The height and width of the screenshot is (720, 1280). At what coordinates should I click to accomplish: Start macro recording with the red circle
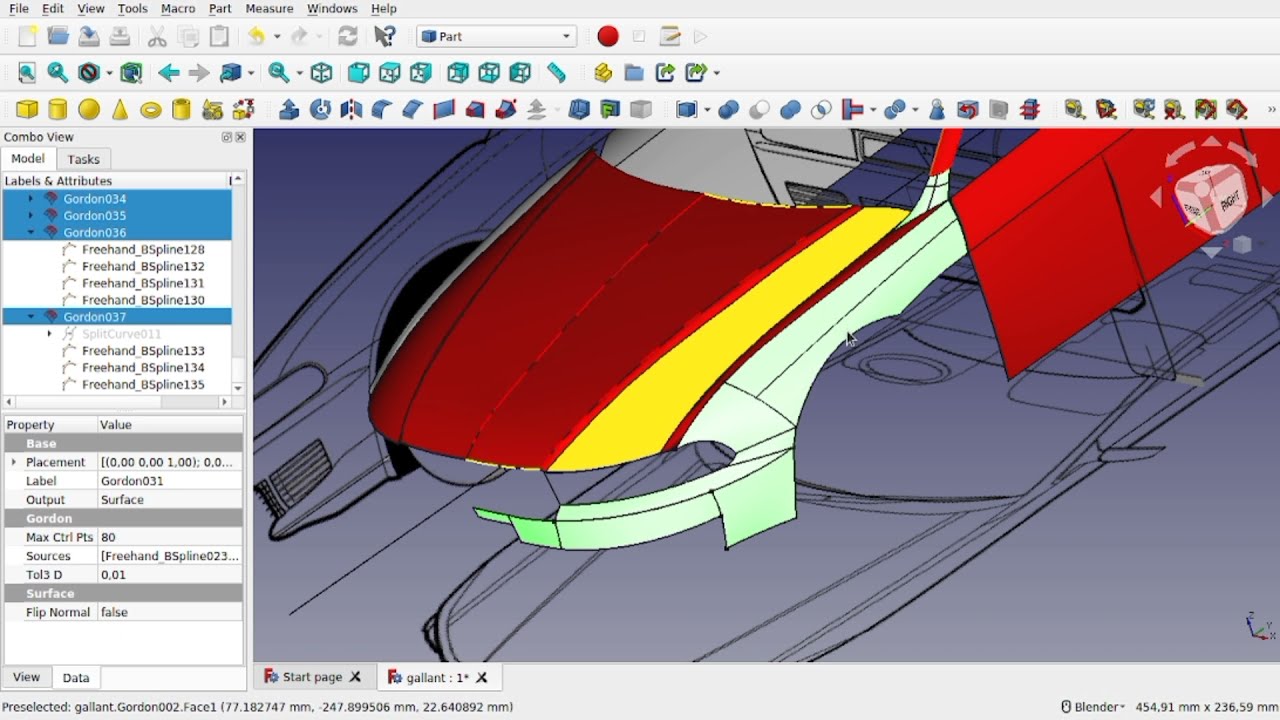pyautogui.click(x=608, y=36)
